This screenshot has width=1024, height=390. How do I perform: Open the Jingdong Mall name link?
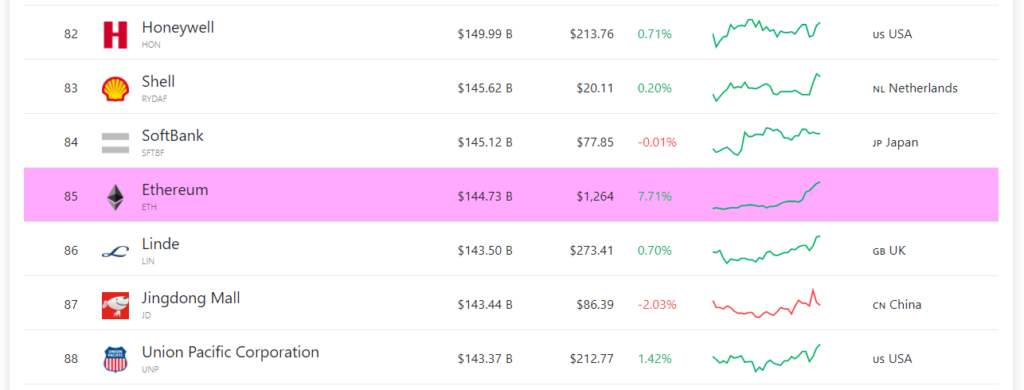(x=191, y=299)
